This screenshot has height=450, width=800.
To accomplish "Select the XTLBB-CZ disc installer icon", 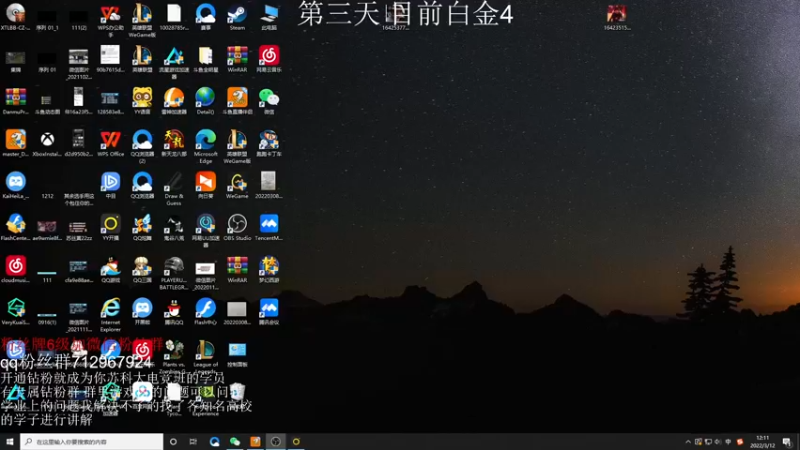I will click(16, 16).
